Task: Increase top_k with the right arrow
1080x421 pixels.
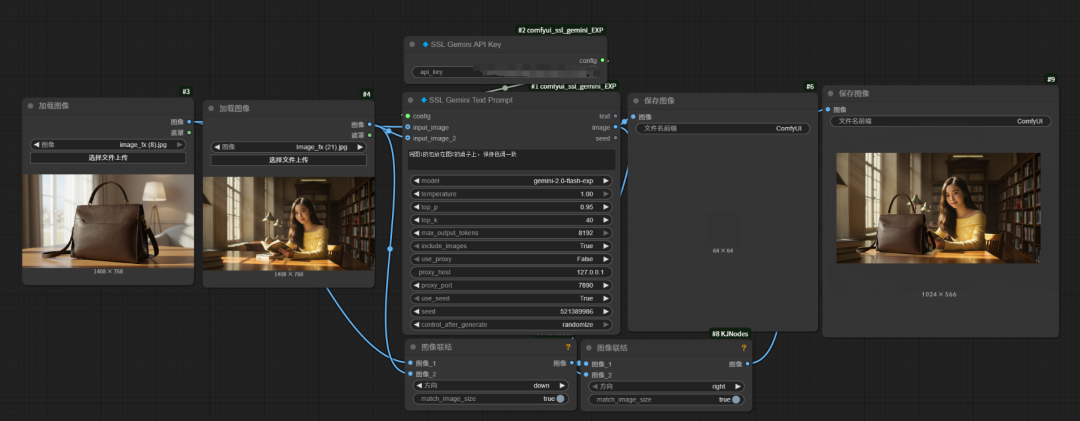Action: (x=605, y=220)
